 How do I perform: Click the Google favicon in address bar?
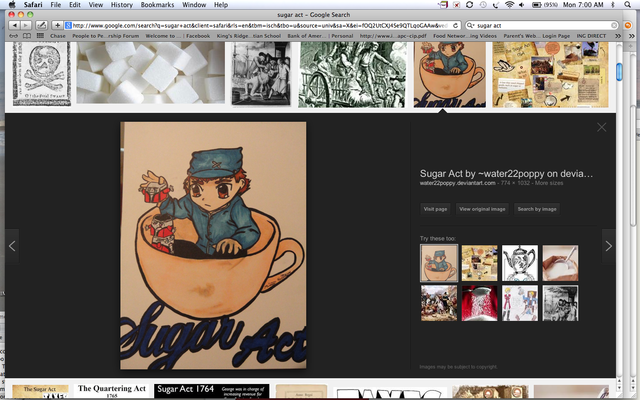coord(68,25)
